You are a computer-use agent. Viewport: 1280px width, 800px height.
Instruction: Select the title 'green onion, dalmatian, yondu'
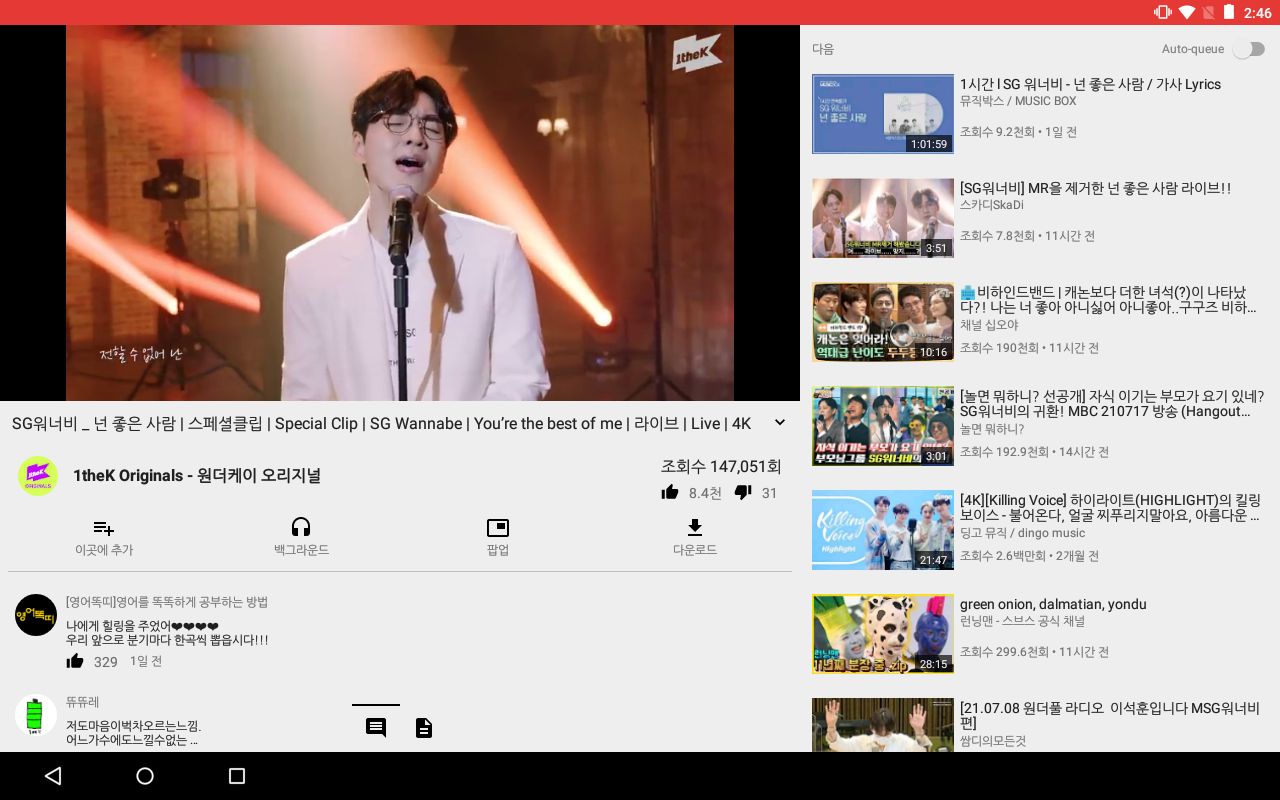pyautogui.click(x=1053, y=604)
